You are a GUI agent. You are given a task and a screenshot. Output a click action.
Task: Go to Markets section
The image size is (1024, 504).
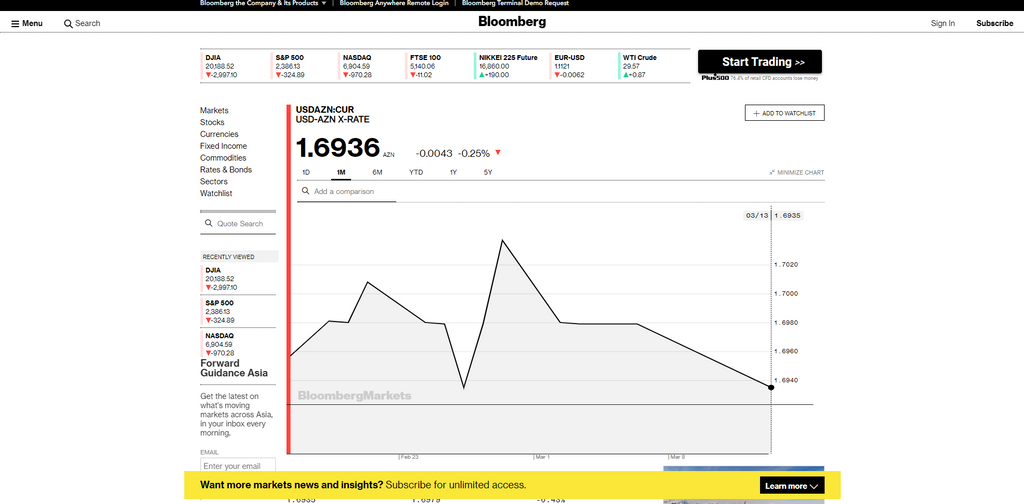(214, 110)
